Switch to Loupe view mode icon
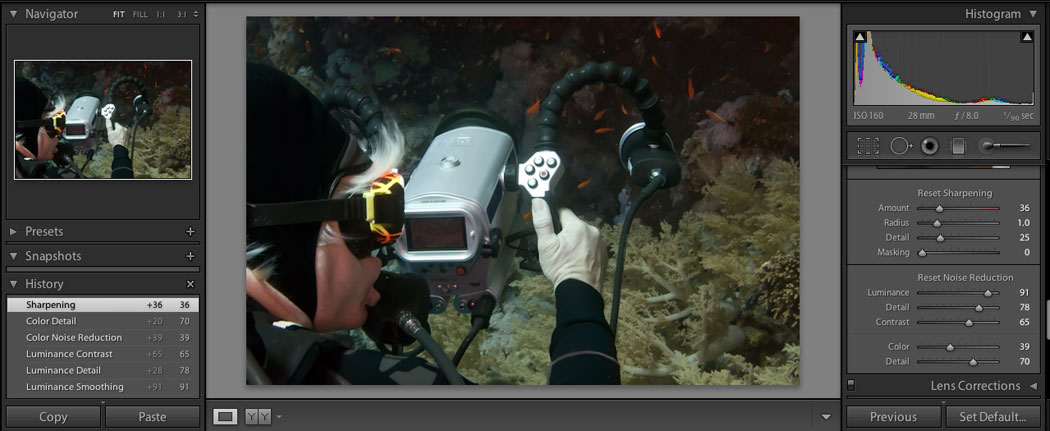Screen dimensions: 1050x431 point(225,416)
